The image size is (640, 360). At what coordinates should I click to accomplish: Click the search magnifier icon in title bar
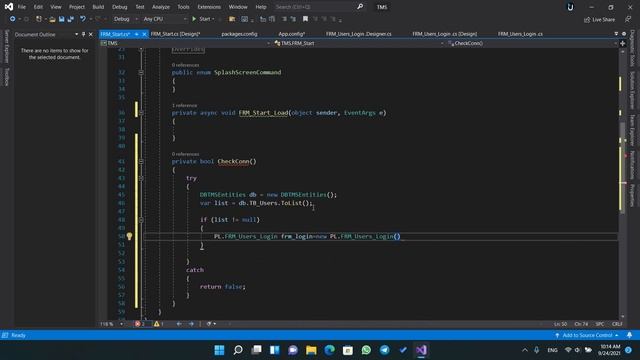360,7
